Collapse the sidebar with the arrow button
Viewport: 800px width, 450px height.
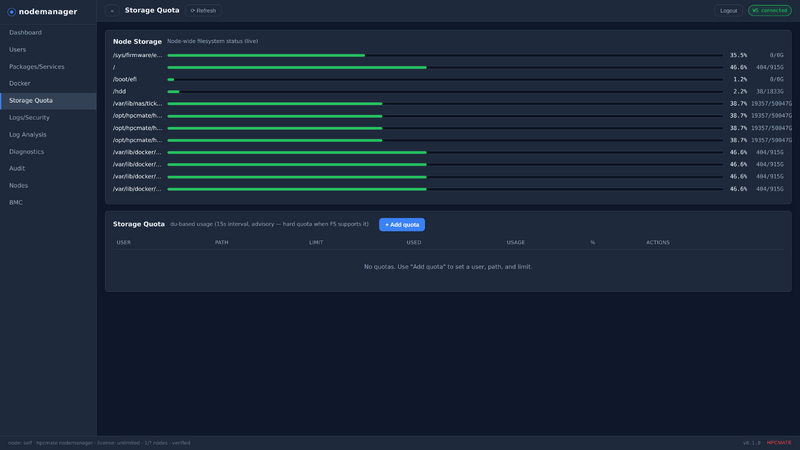(x=112, y=11)
